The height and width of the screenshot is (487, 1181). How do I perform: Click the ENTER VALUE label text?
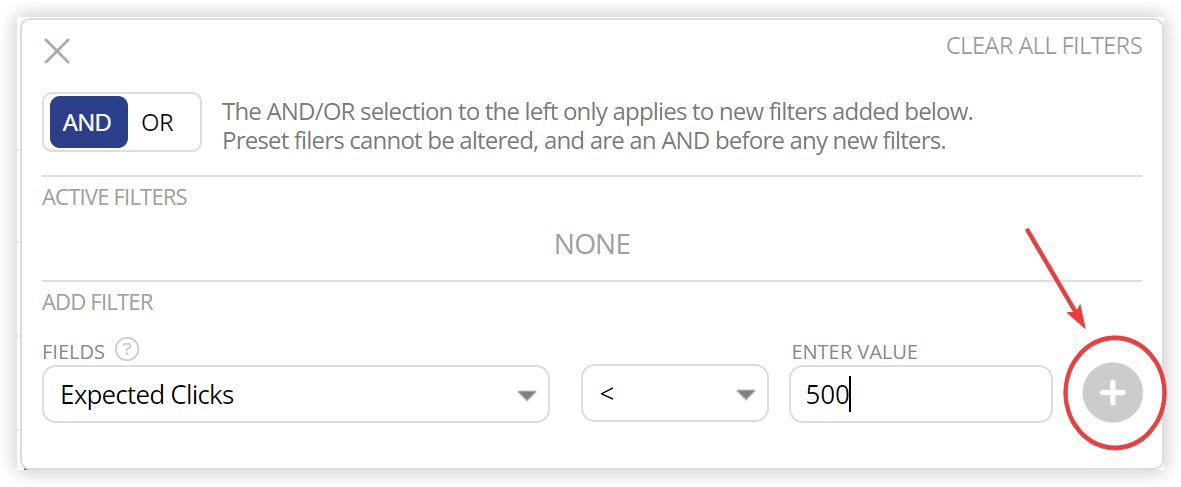[855, 352]
